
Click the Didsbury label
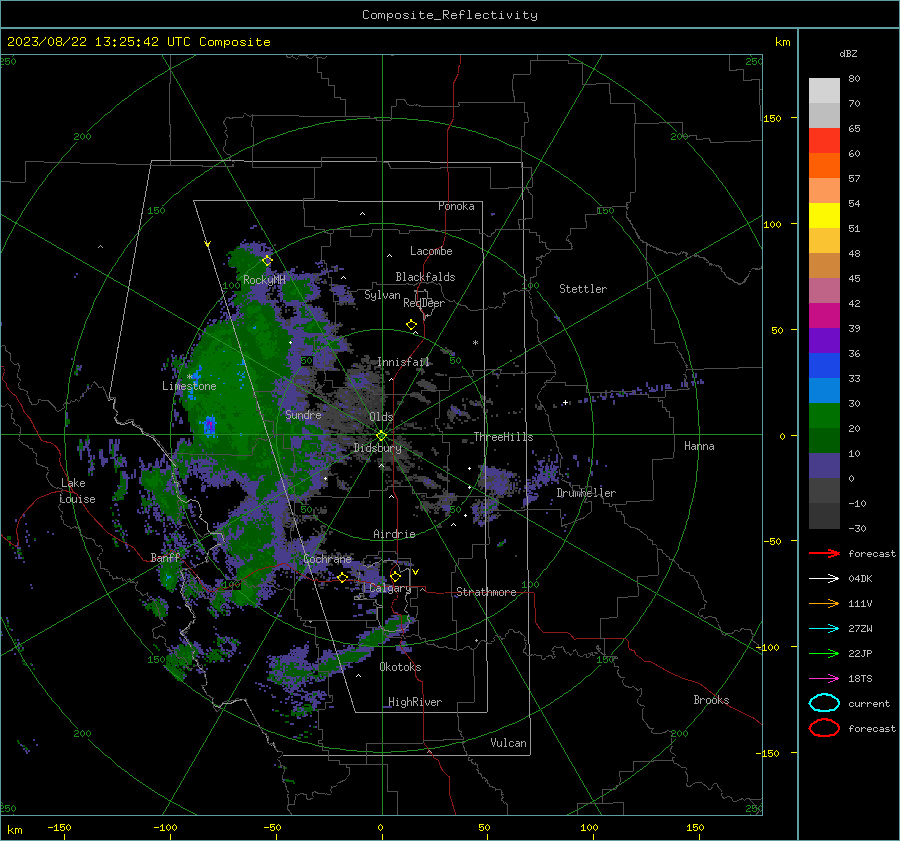377,448
